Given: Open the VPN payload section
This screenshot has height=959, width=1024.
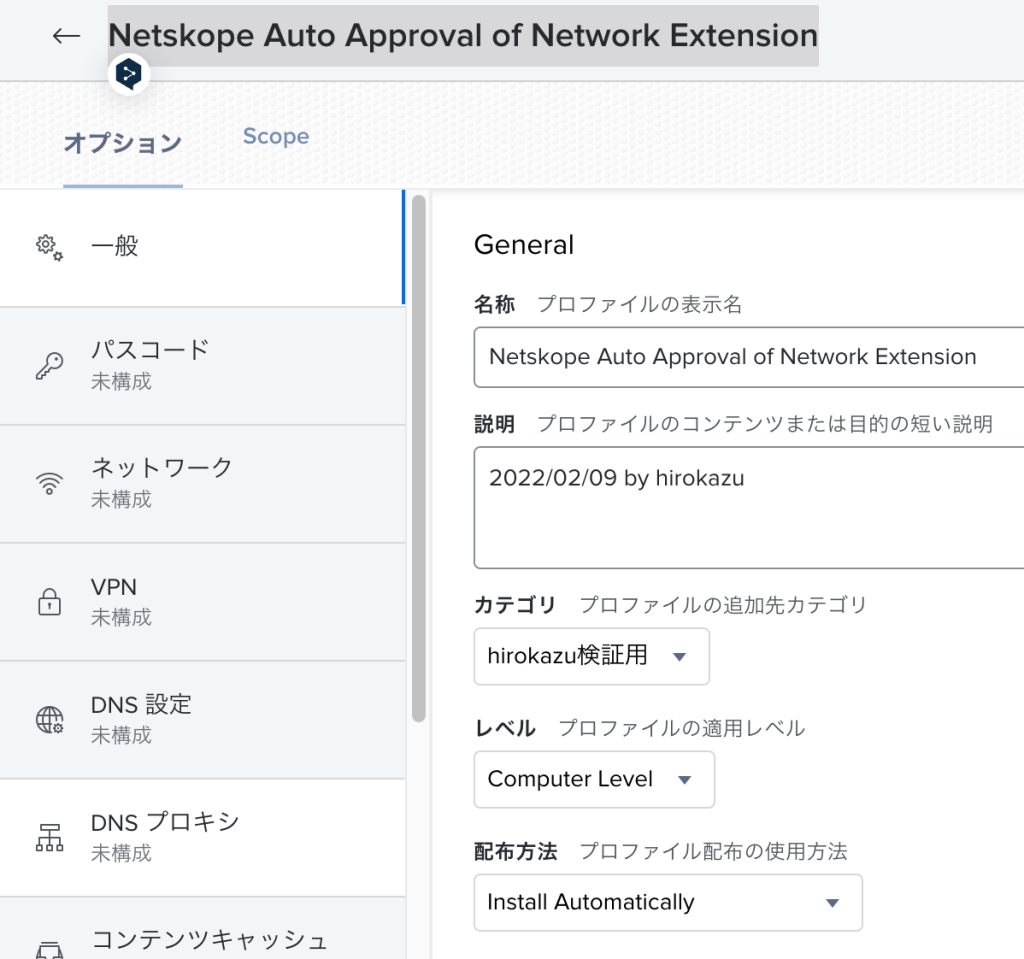Looking at the screenshot, I should 202,602.
